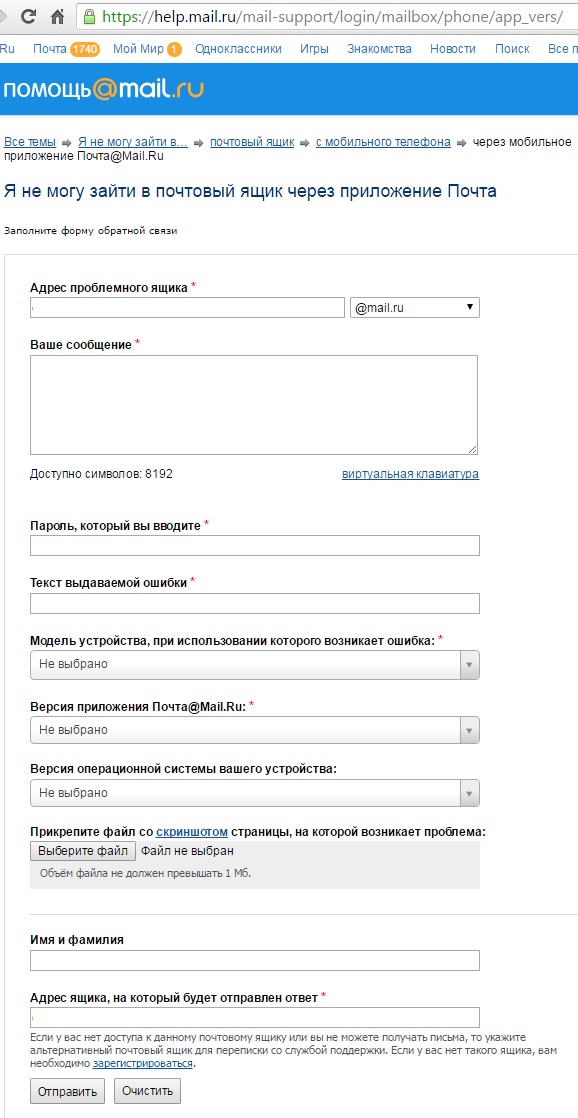This screenshot has width=578, height=1118.
Task: Open the @mail.ru domain dropdown
Action: 415,307
